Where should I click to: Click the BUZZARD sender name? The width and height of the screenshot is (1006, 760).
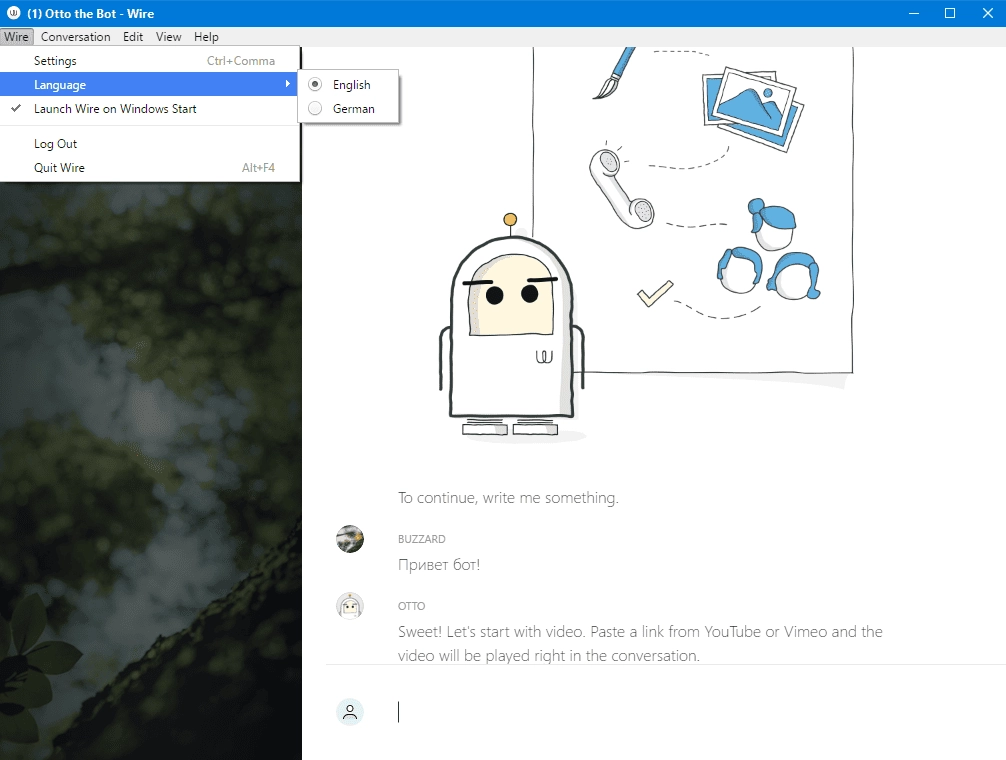(x=422, y=539)
